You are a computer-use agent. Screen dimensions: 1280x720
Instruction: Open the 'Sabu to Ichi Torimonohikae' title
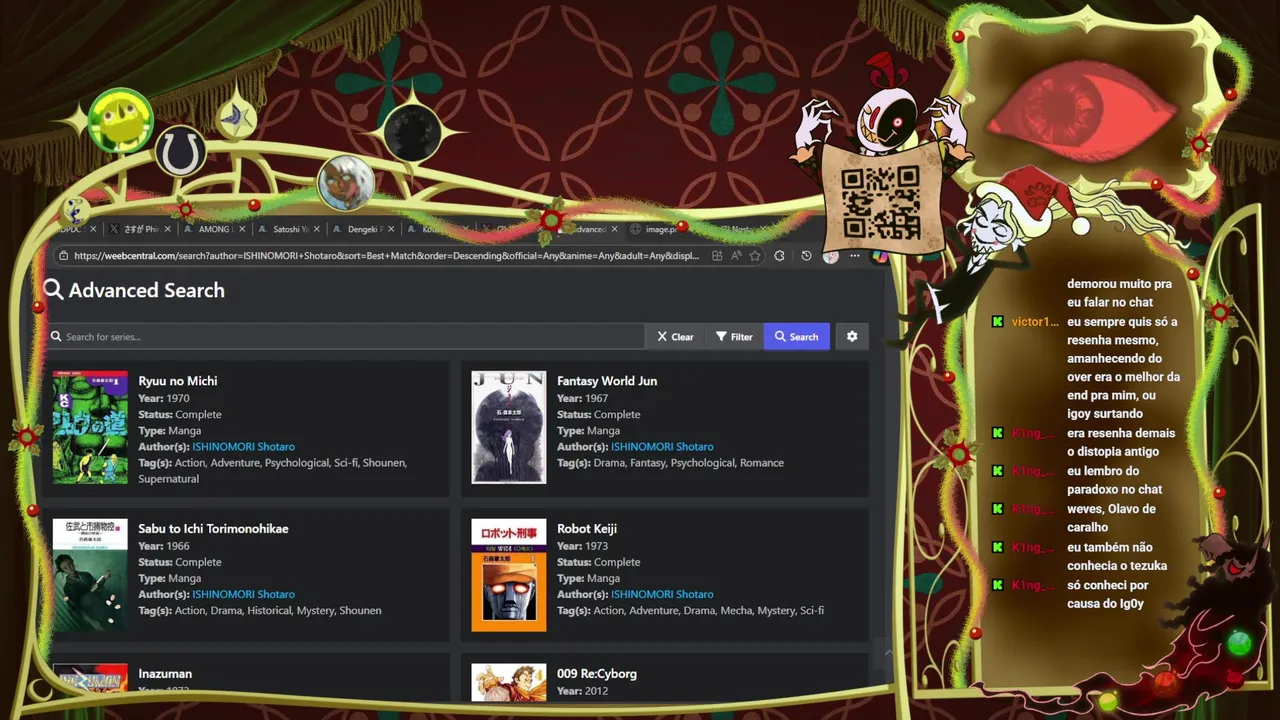[213, 529]
